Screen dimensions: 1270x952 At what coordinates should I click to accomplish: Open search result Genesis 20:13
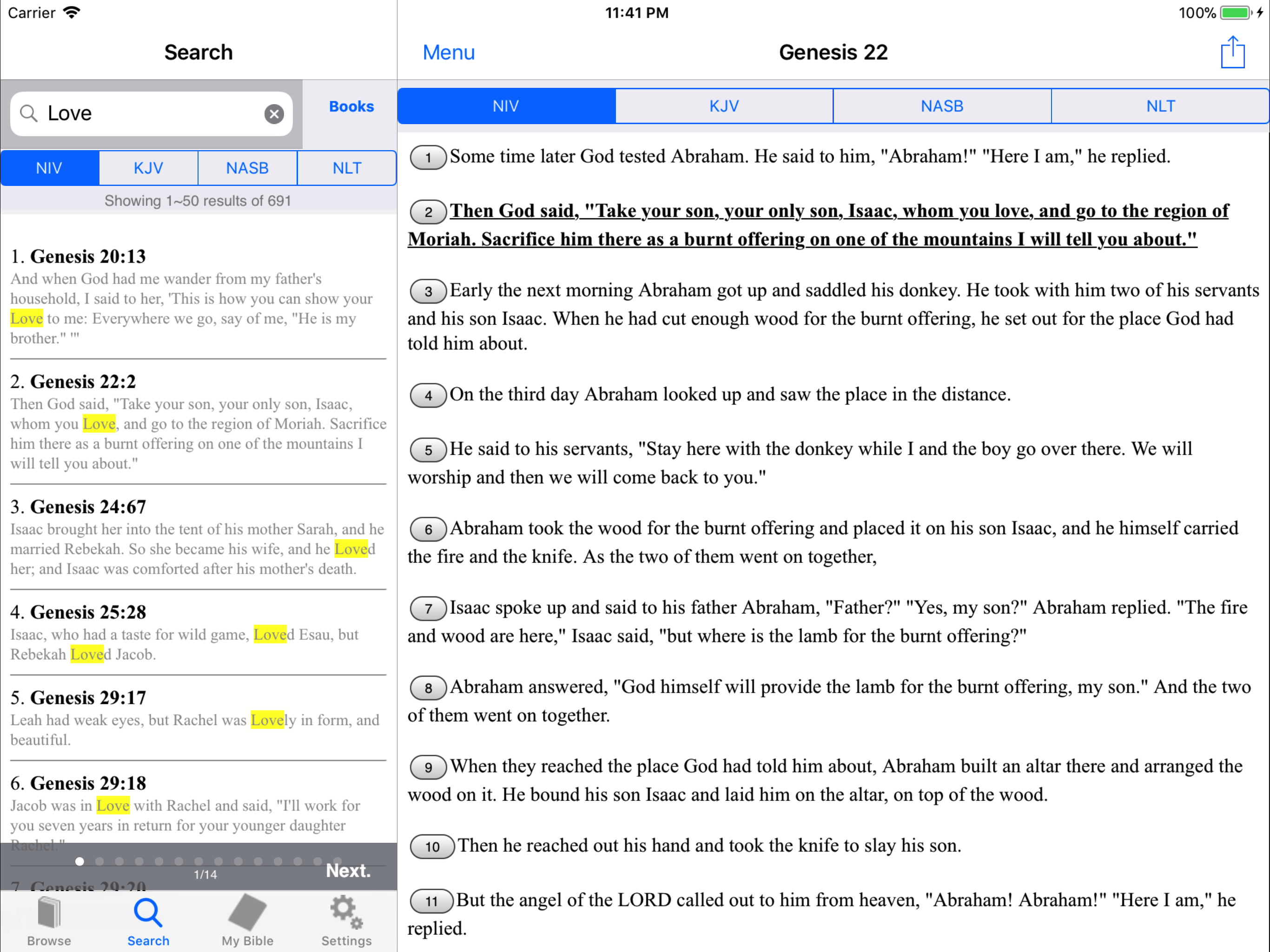(198, 297)
